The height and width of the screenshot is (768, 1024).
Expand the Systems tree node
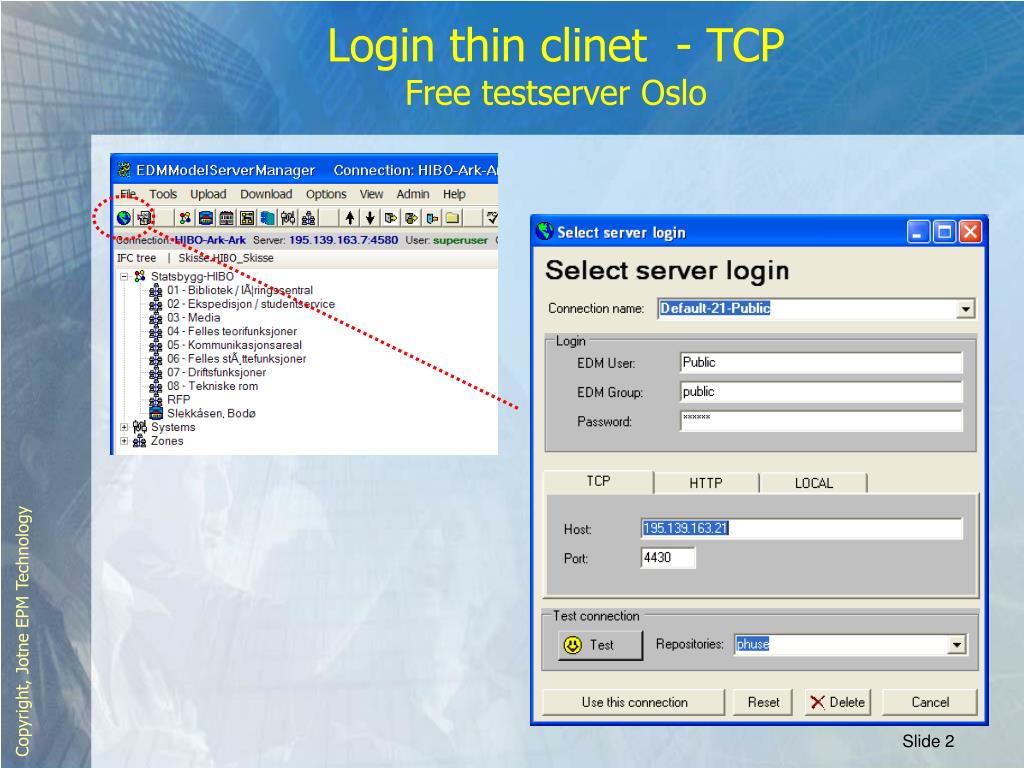click(x=124, y=427)
